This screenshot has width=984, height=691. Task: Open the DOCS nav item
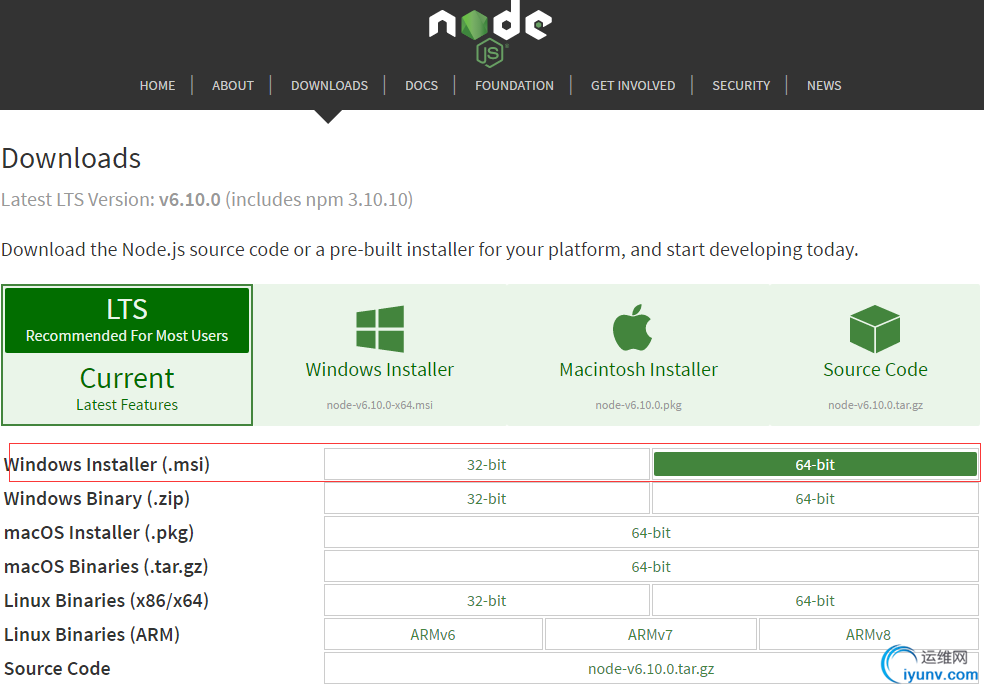(x=422, y=85)
